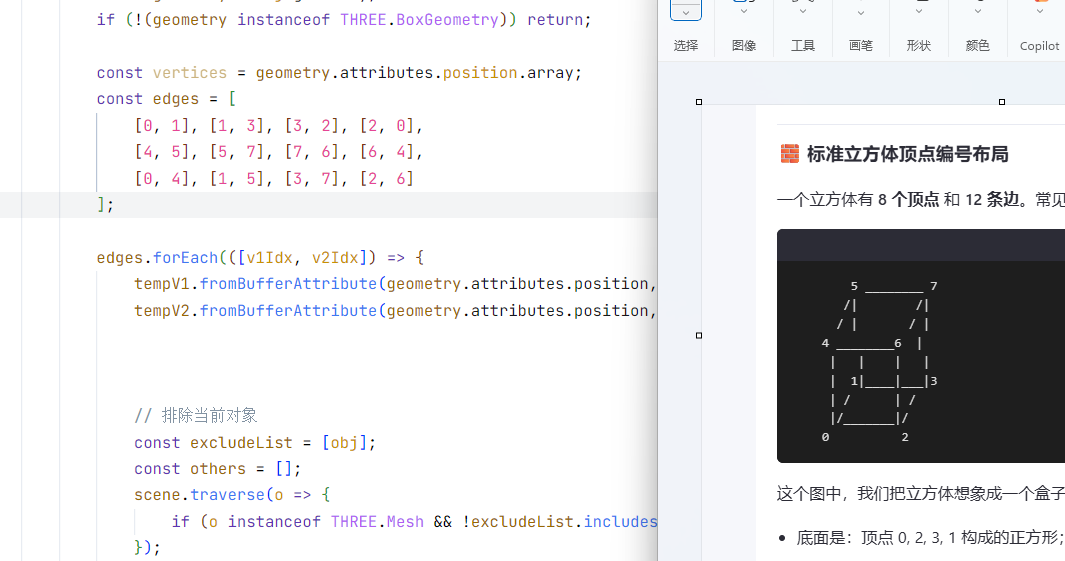Click vertex label 4 in the cube diagram

[825, 343]
